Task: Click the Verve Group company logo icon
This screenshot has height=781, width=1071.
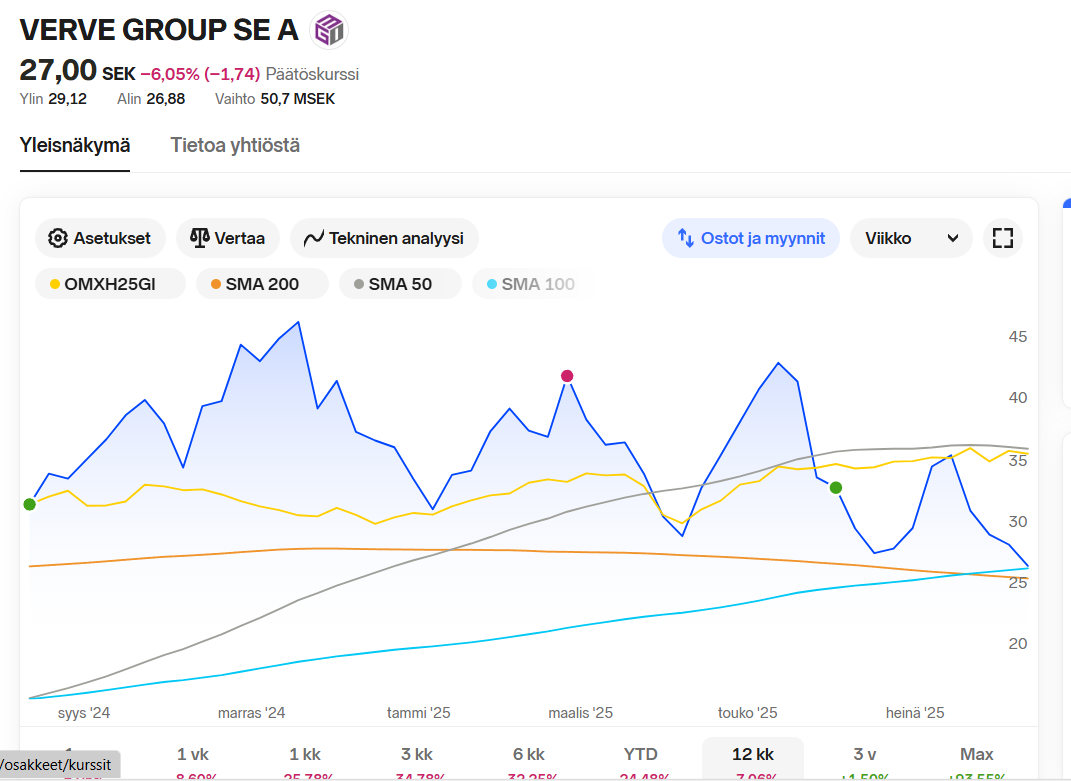Action: click(x=328, y=30)
